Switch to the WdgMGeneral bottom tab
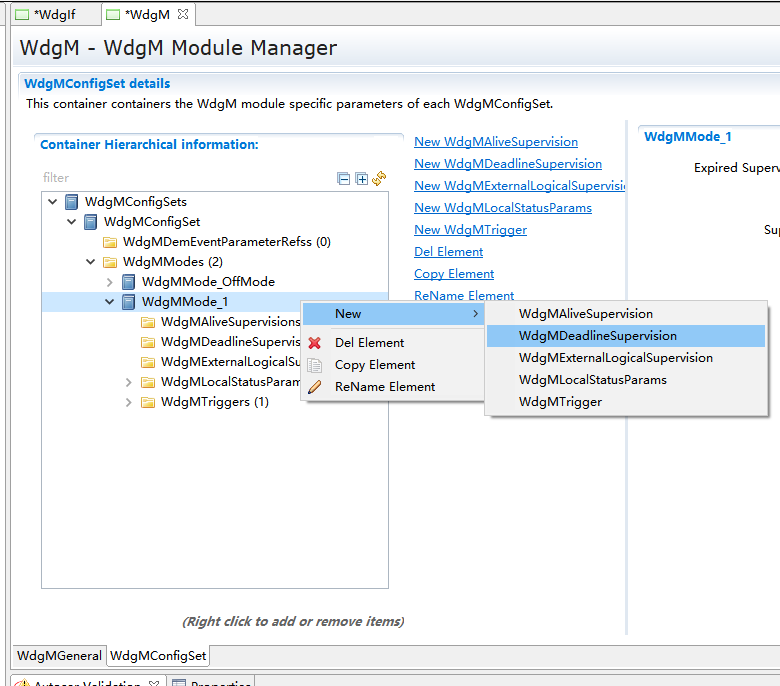780x686 pixels. coord(59,656)
